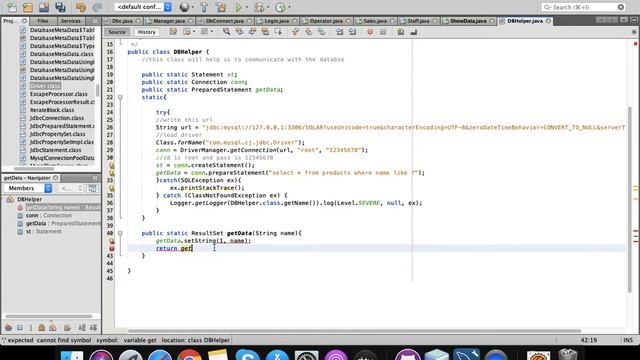Select Driver.class in the project tree
640x360 pixels.
45,86
